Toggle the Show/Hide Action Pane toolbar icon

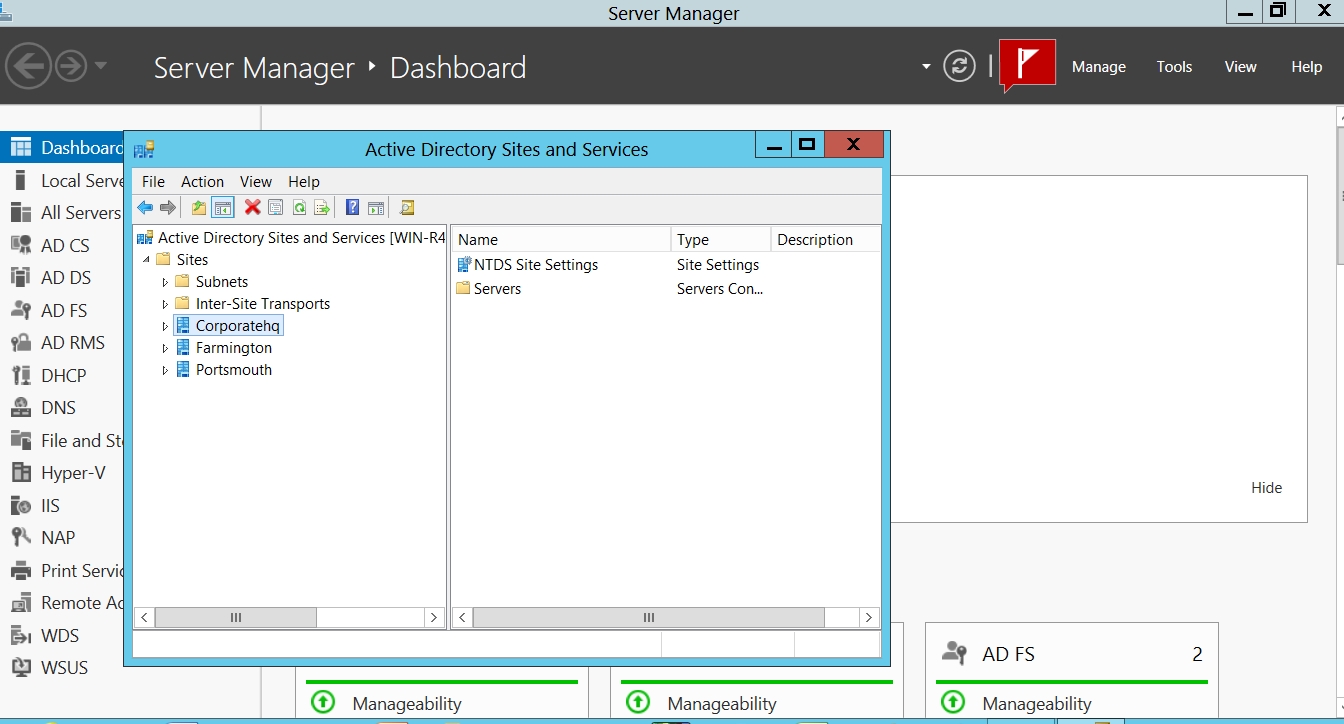[x=375, y=207]
